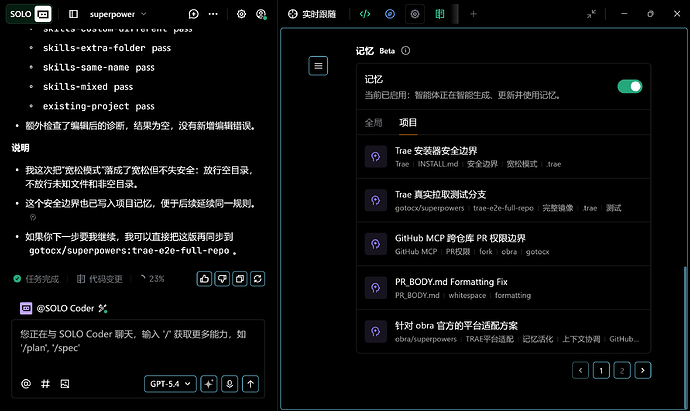Open the browser compass tab icon
This screenshot has width=690, height=411.
[x=390, y=14]
